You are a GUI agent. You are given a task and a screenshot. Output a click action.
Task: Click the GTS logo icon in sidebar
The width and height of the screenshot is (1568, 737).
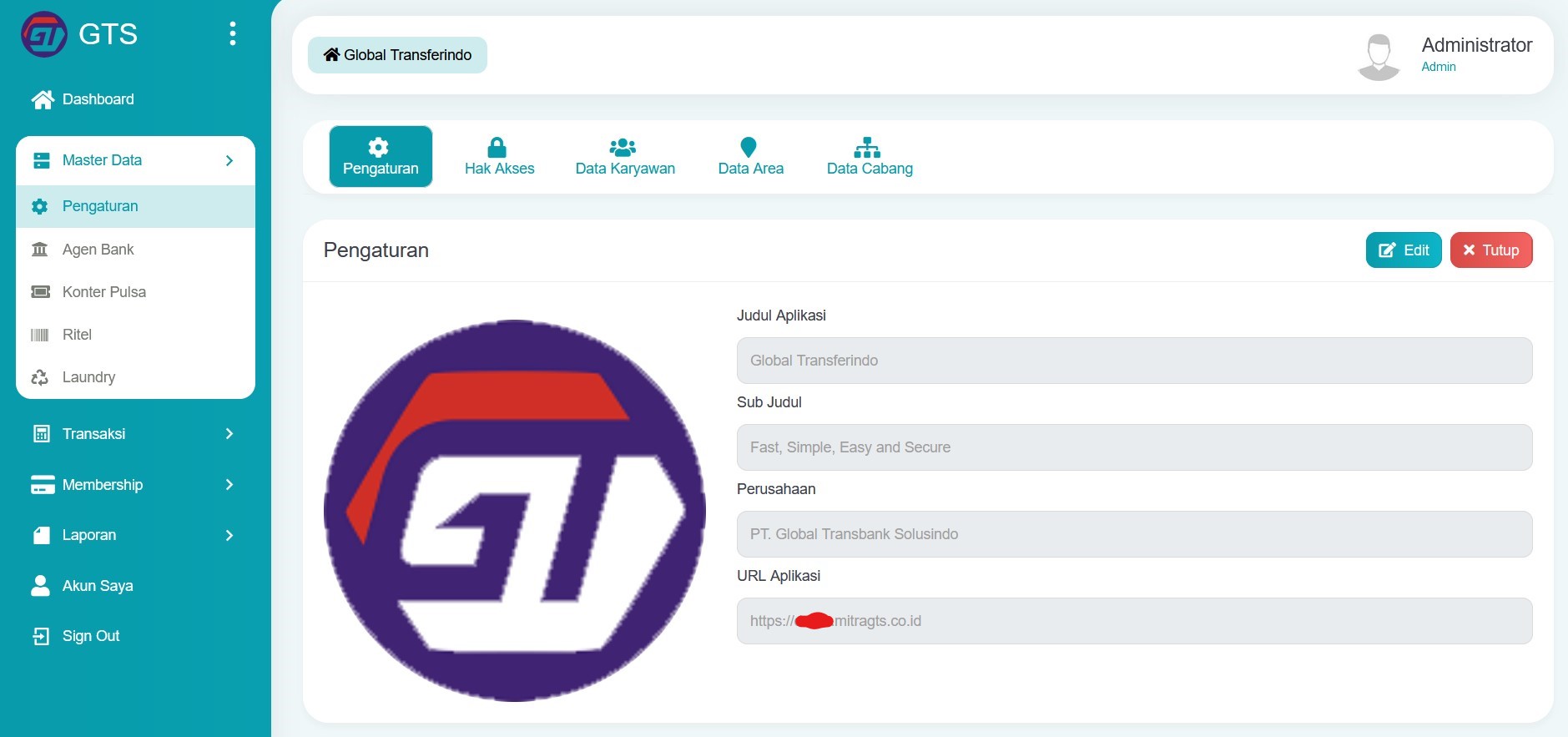pos(43,34)
